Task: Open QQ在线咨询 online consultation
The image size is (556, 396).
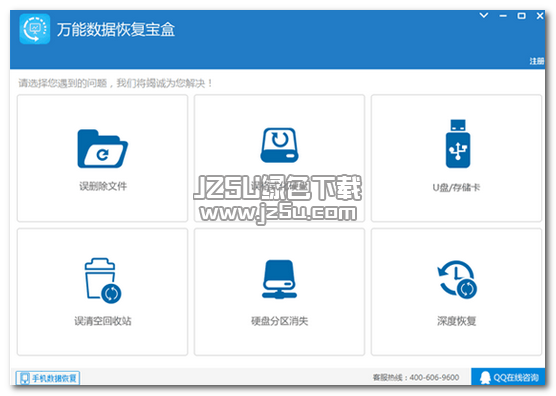Action: 508,377
